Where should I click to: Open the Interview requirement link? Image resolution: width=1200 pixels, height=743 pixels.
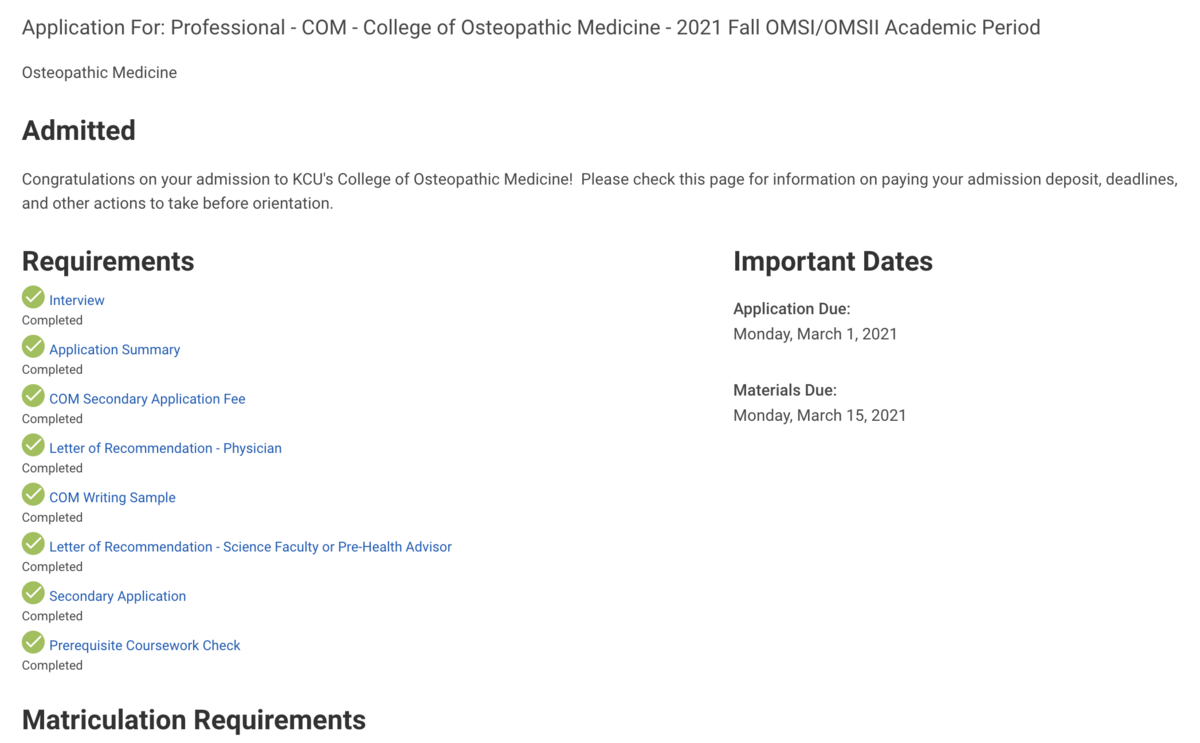click(x=77, y=300)
